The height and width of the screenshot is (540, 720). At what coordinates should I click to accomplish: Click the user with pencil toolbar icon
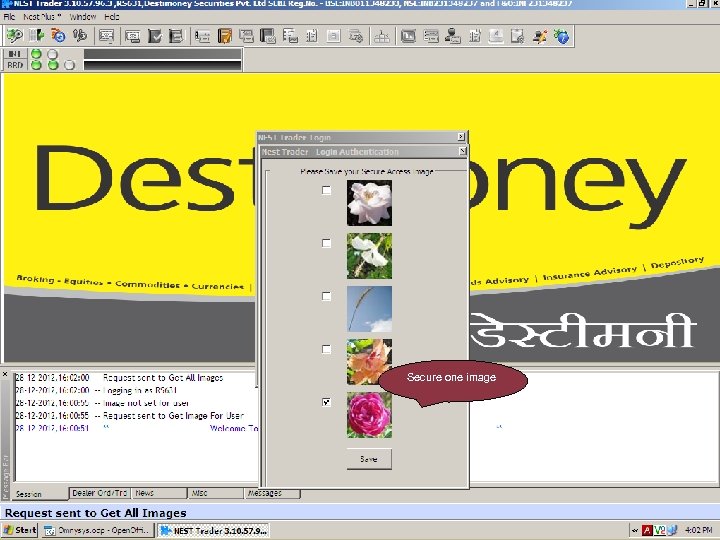[x=540, y=36]
